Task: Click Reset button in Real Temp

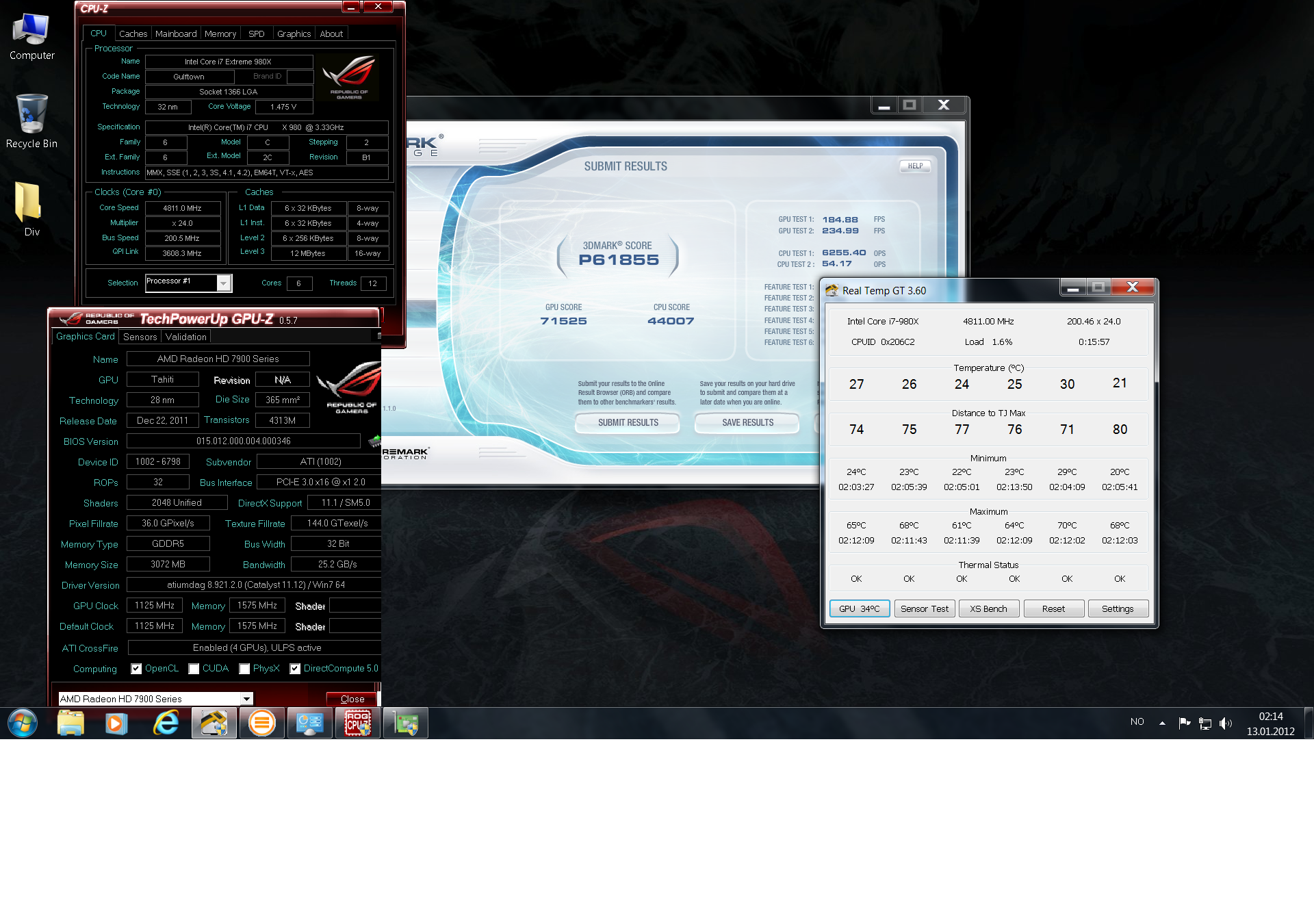Action: tap(1054, 608)
